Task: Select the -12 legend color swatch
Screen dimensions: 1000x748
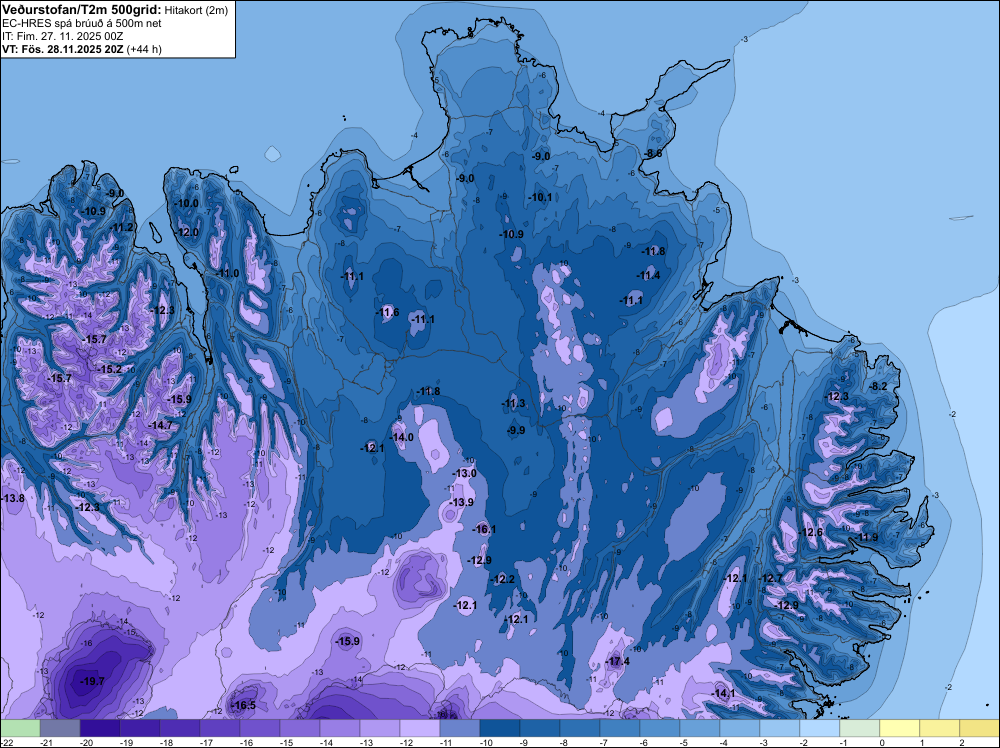Action: coord(420,728)
